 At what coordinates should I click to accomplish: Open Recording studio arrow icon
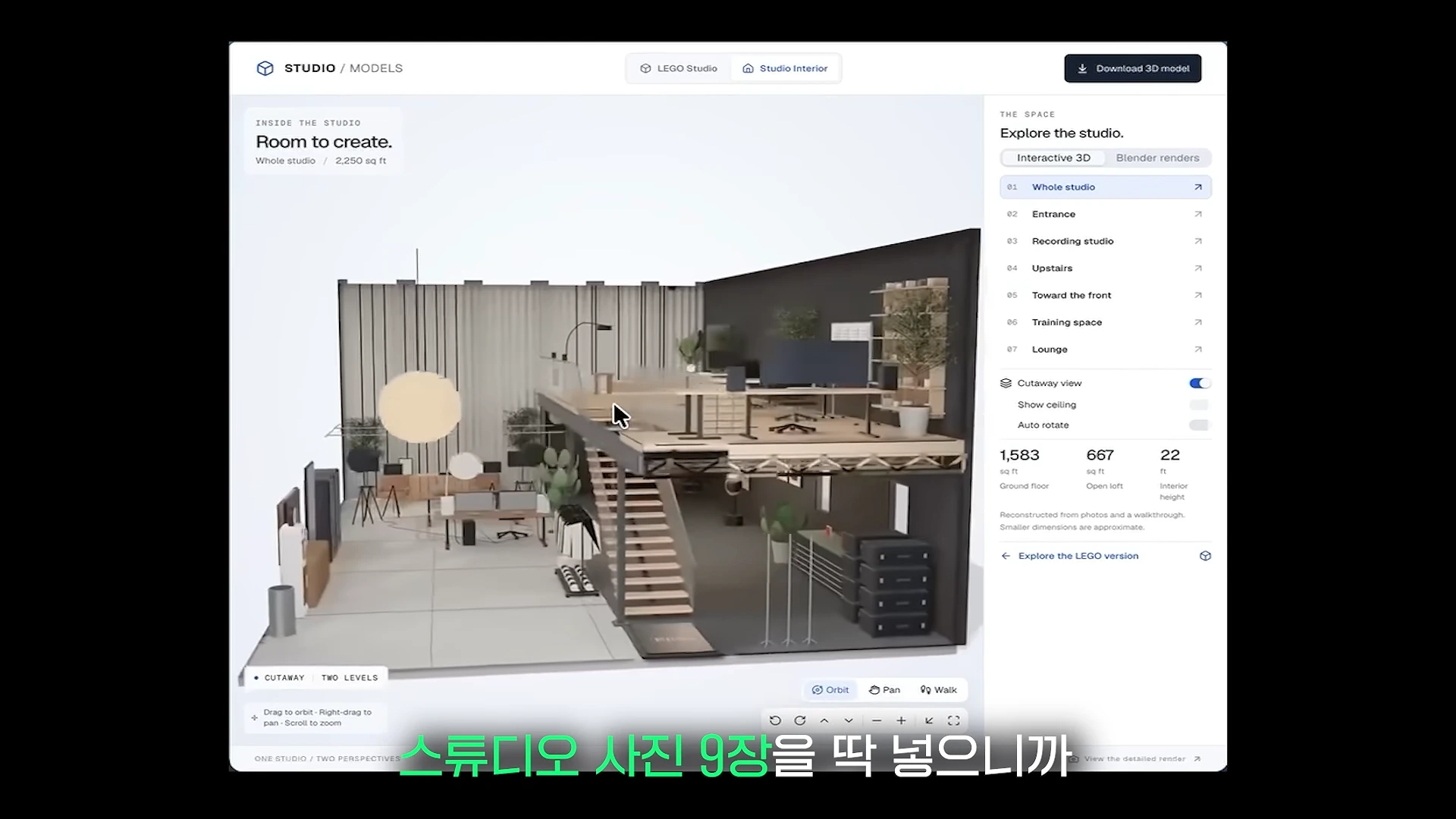click(1198, 241)
